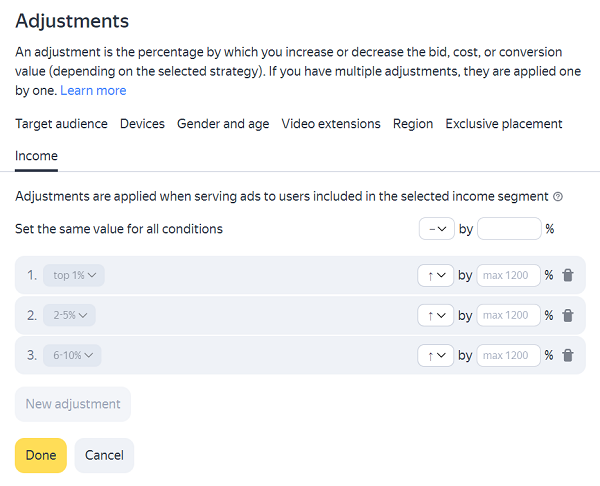Switch to the Target audience tab
This screenshot has height=486, width=600.
(61, 124)
